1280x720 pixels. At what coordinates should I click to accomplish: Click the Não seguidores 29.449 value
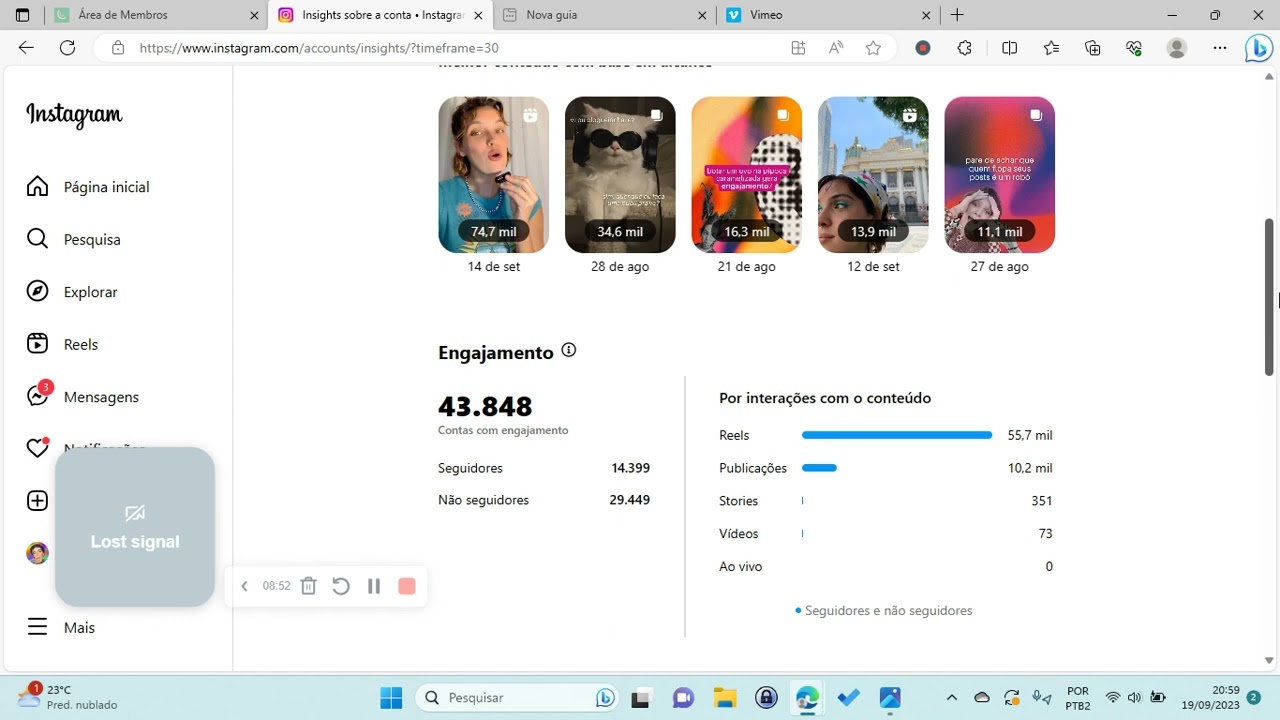pos(629,500)
